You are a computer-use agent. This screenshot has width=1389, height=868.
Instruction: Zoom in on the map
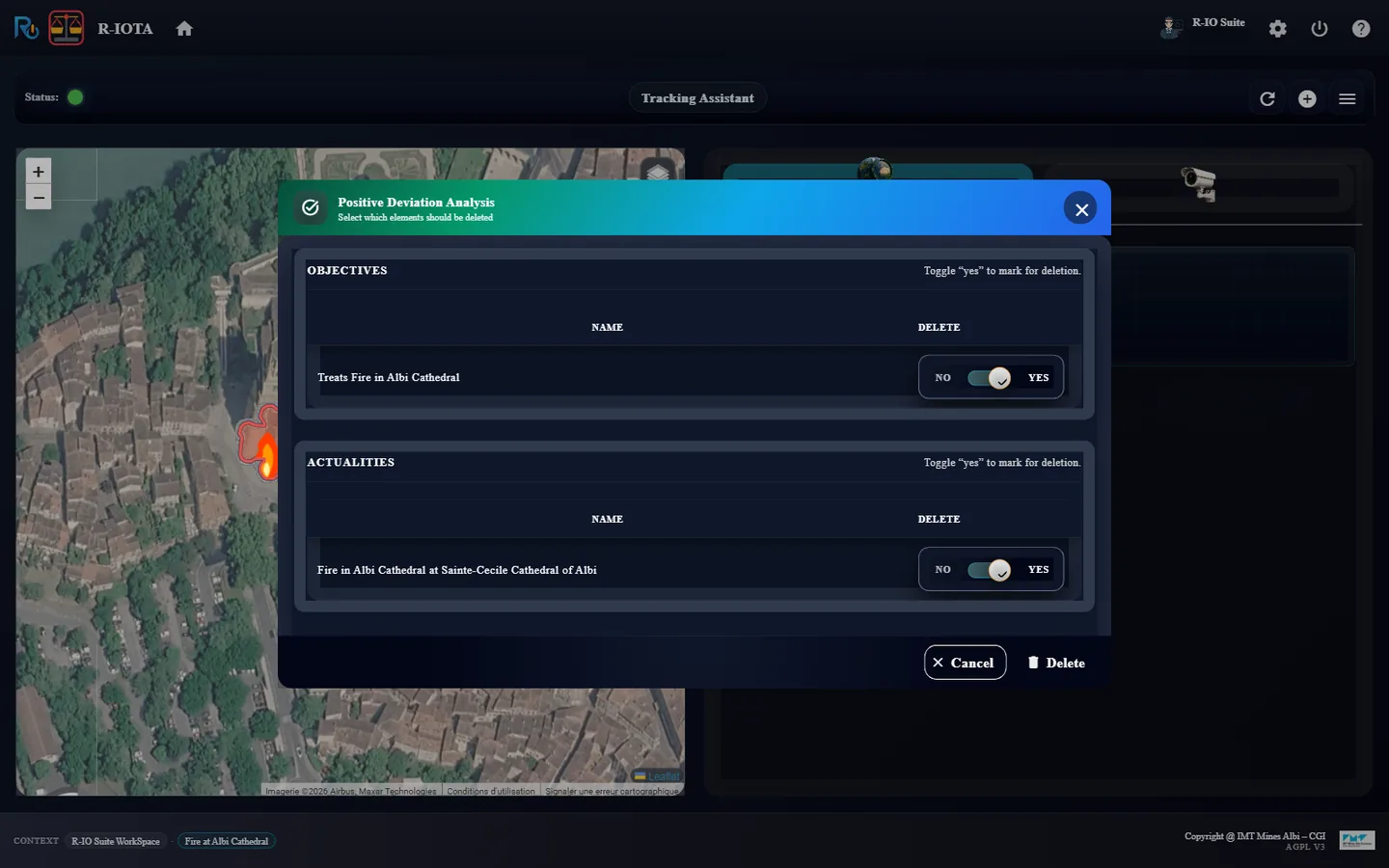click(39, 172)
